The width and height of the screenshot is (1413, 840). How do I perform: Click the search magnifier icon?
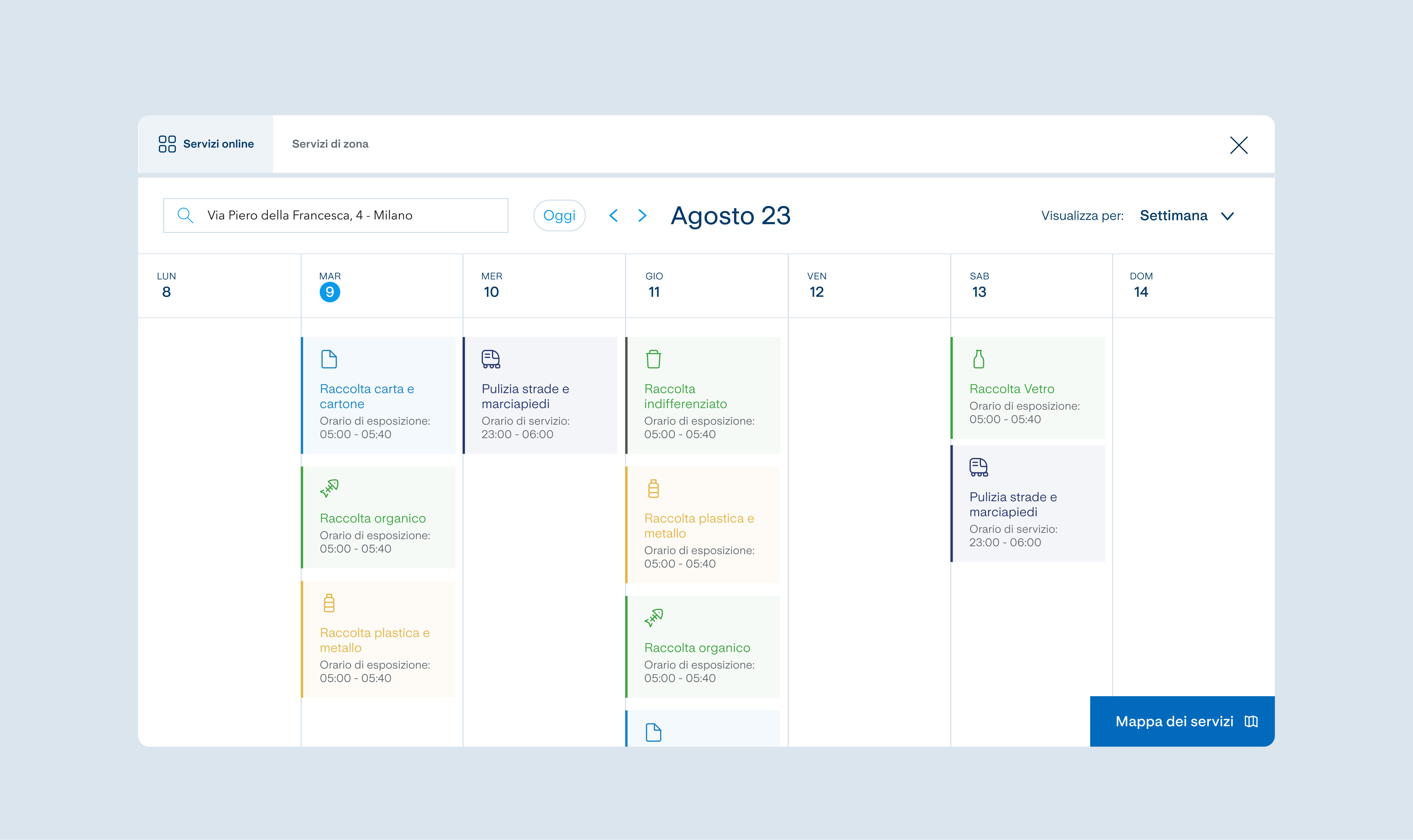pyautogui.click(x=185, y=215)
